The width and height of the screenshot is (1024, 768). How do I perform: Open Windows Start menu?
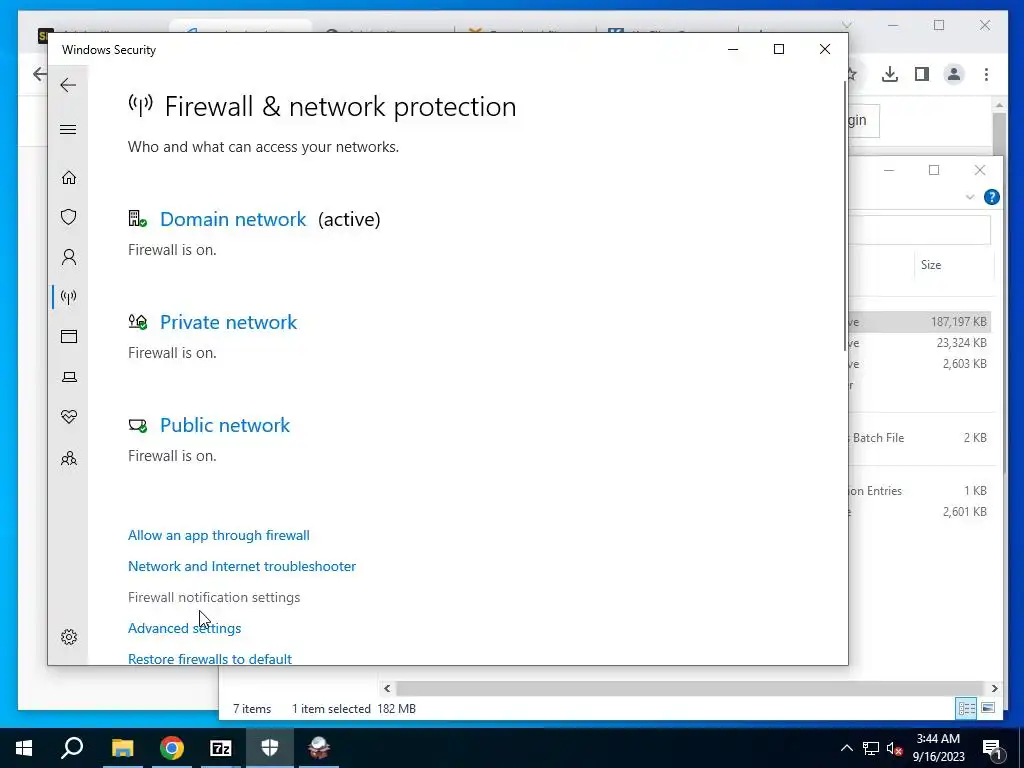point(24,748)
